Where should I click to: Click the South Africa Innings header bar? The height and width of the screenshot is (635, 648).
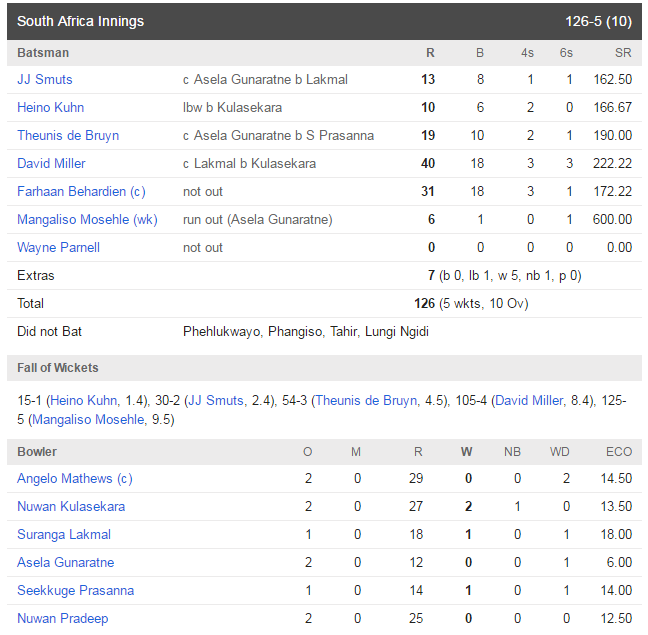[x=324, y=21]
